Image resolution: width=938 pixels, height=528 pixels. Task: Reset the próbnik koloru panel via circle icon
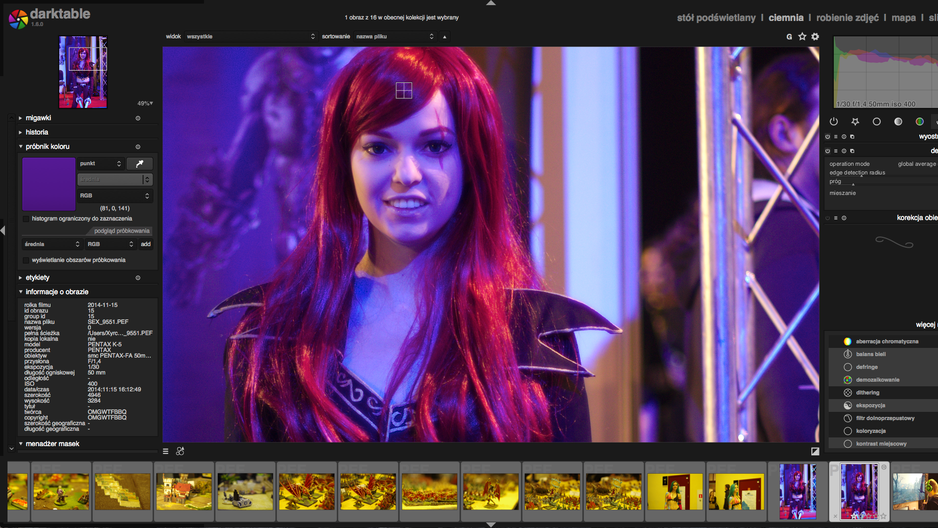click(x=138, y=147)
